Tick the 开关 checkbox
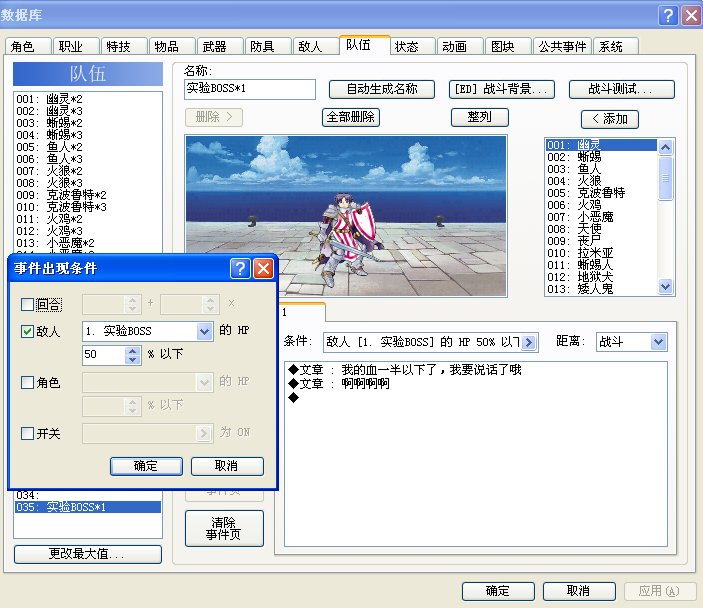Screen dimensions: 703x608 click(27, 434)
